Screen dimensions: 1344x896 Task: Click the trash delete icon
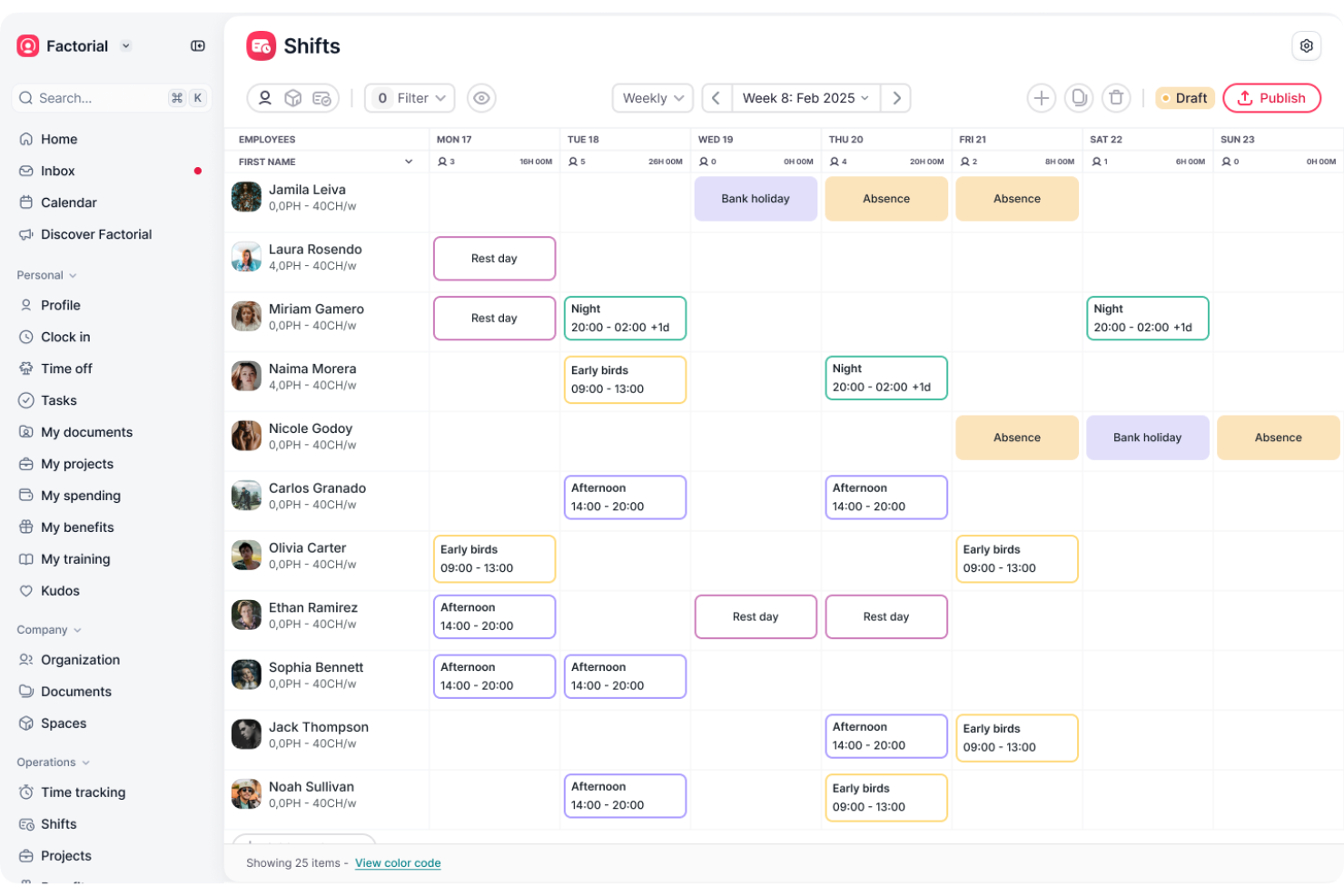tap(1116, 98)
